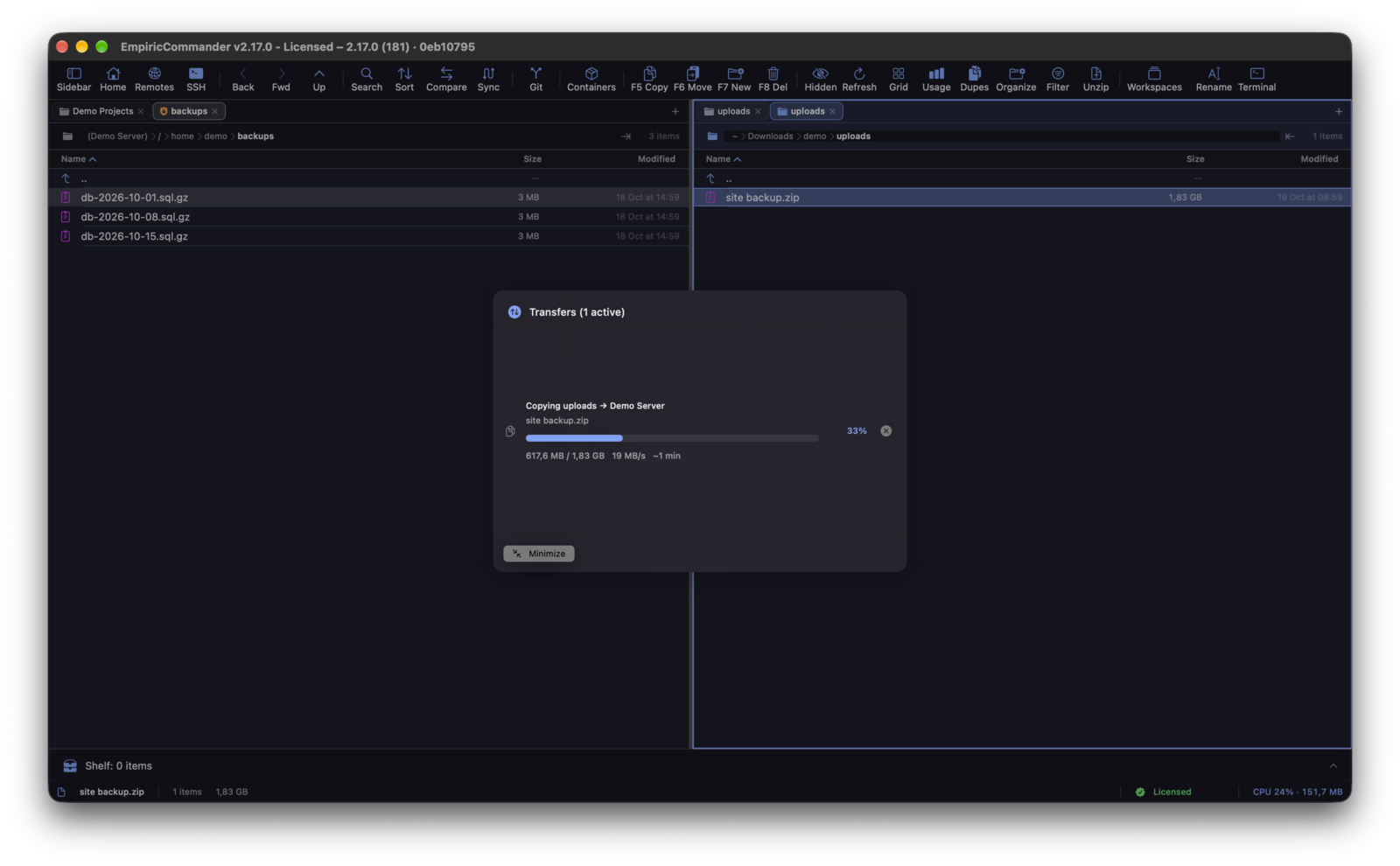The image size is (1400, 866).
Task: Open SSH connection tool
Action: pyautogui.click(x=196, y=79)
